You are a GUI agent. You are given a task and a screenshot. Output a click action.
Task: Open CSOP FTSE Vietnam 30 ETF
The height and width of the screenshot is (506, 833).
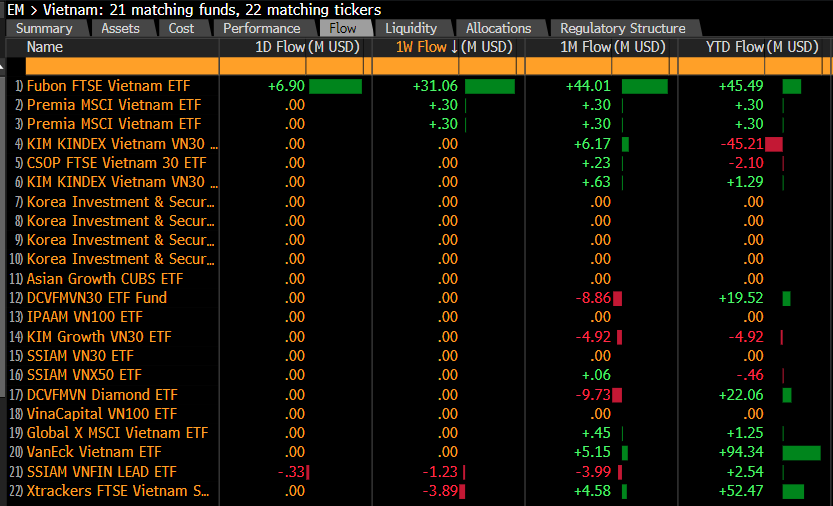click(116, 163)
